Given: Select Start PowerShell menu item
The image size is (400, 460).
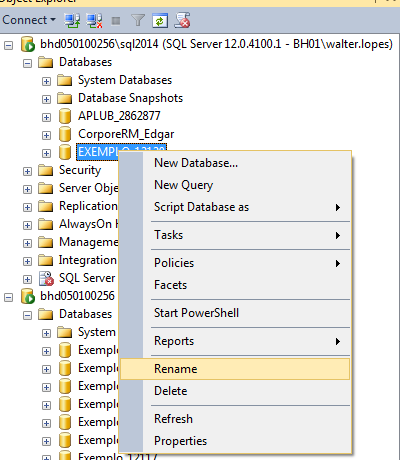Looking at the screenshot, I should pos(235,313).
